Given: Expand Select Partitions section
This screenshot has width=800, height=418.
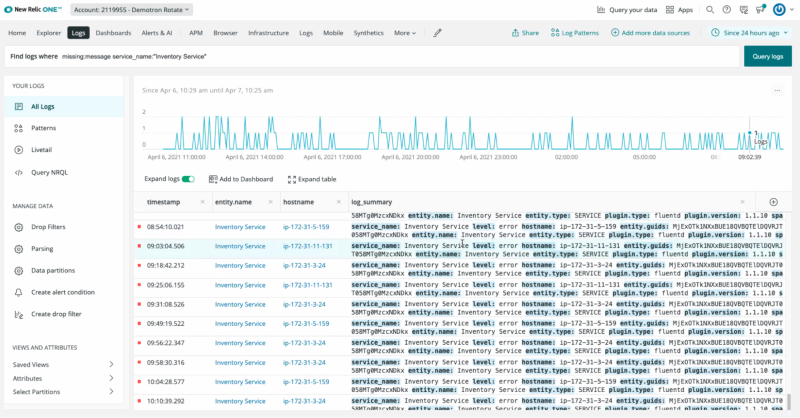Looking at the screenshot, I should click(63, 392).
